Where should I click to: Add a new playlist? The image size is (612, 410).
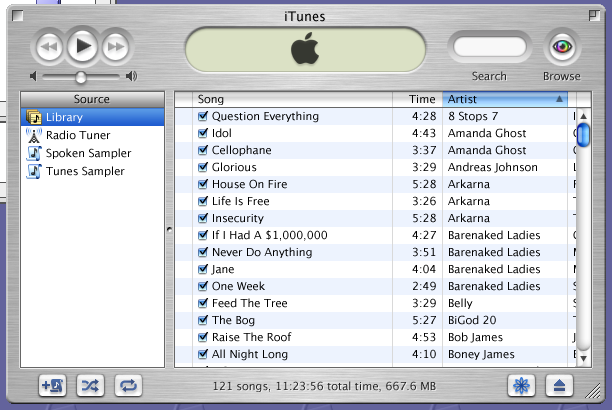51,384
